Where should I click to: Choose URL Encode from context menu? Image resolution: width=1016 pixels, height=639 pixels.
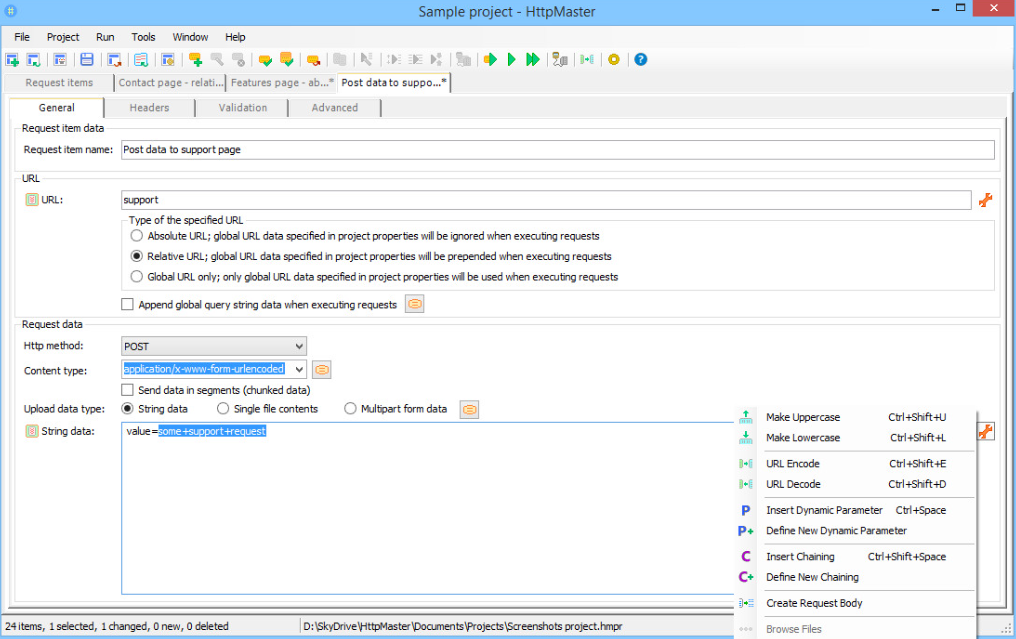[855, 464]
